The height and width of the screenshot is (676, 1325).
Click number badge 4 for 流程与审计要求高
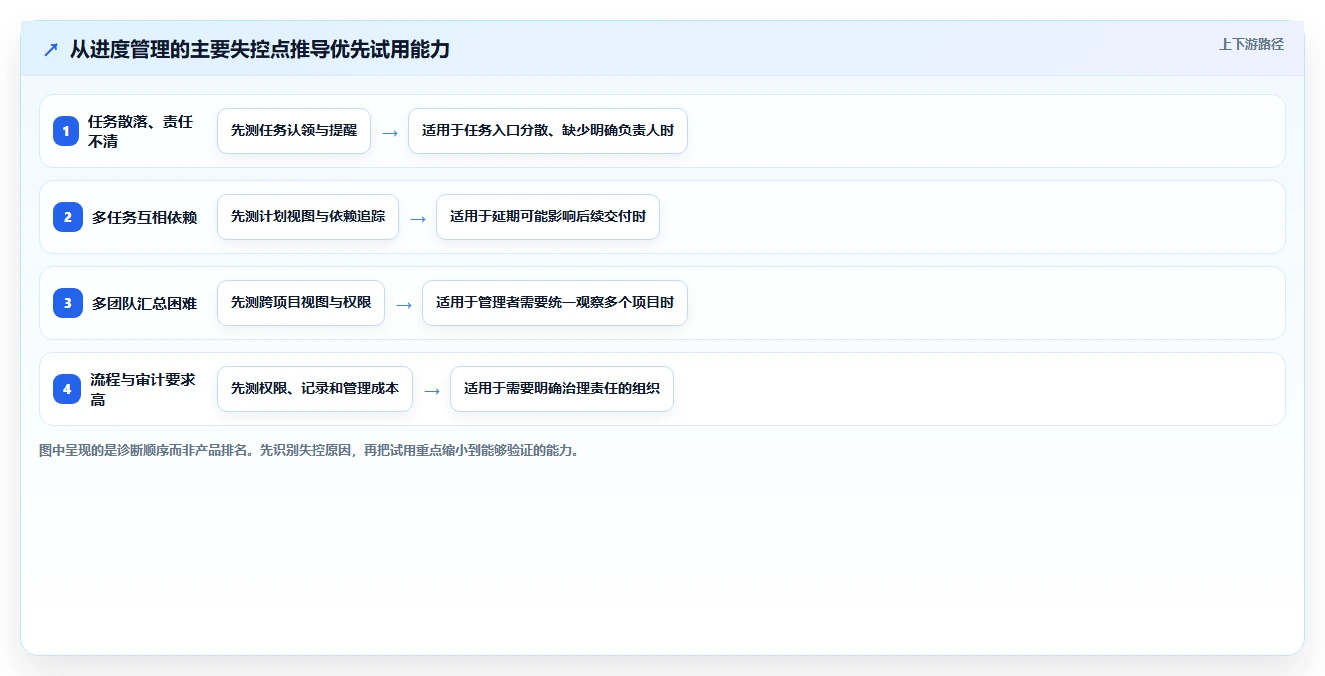[x=66, y=389]
